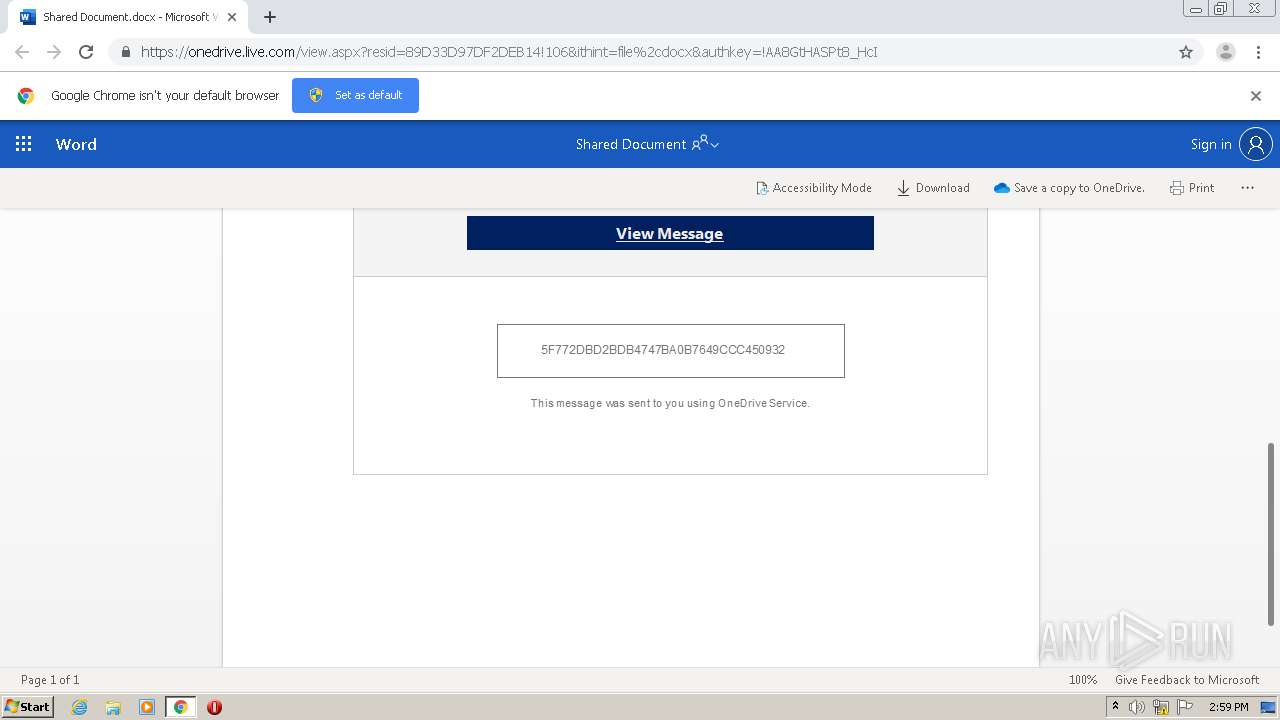Click Page 1 of 1 status indicator
The height and width of the screenshot is (720, 1280).
[x=50, y=679]
